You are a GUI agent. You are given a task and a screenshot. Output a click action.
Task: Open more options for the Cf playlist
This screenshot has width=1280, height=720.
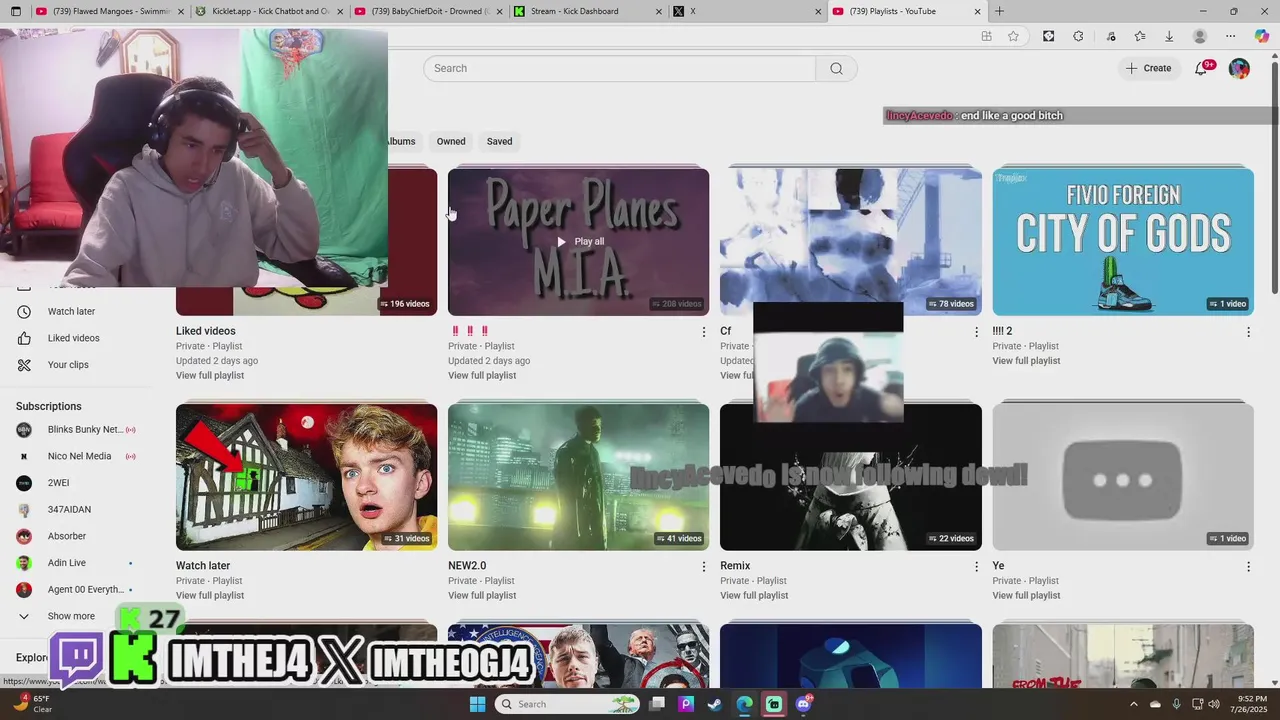977,332
